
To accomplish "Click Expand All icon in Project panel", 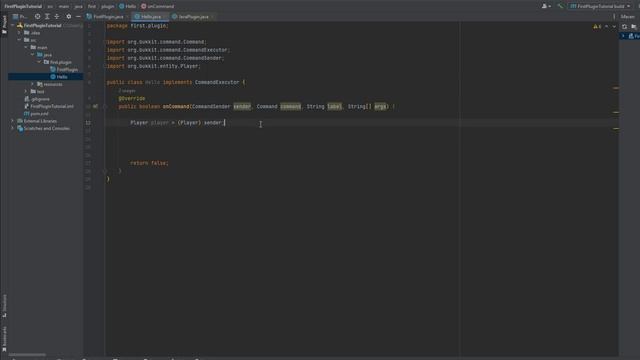I will 47,17.
